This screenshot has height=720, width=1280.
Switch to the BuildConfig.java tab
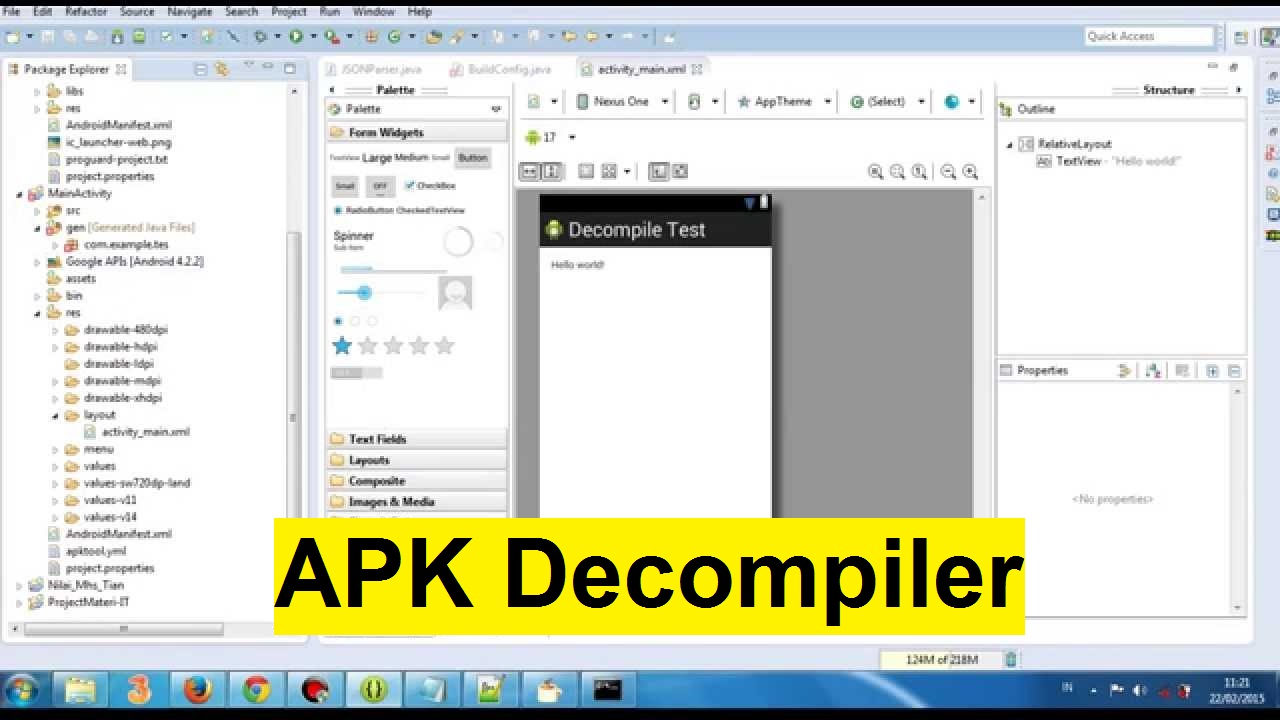pyautogui.click(x=509, y=69)
